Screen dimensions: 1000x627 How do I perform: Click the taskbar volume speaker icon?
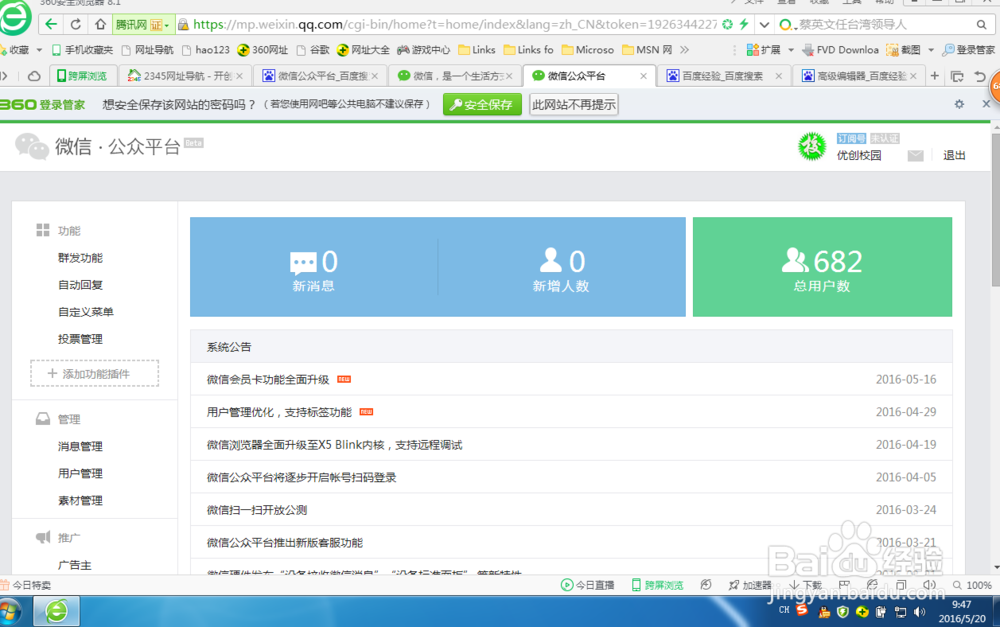point(919,612)
